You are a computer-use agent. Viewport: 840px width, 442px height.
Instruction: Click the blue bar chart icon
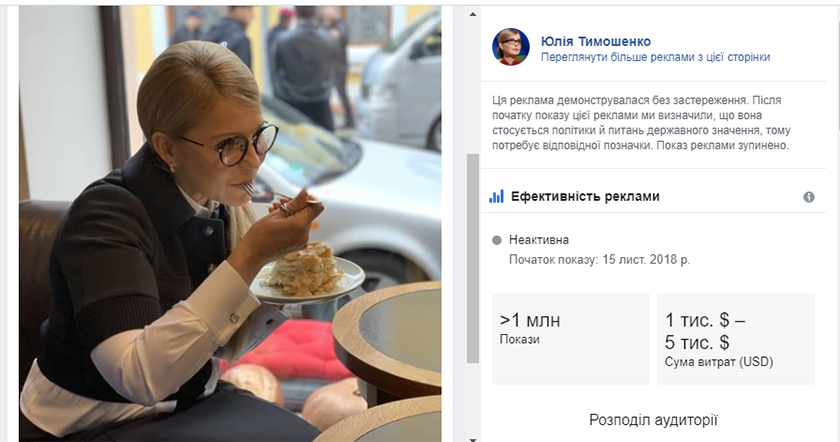[497, 196]
